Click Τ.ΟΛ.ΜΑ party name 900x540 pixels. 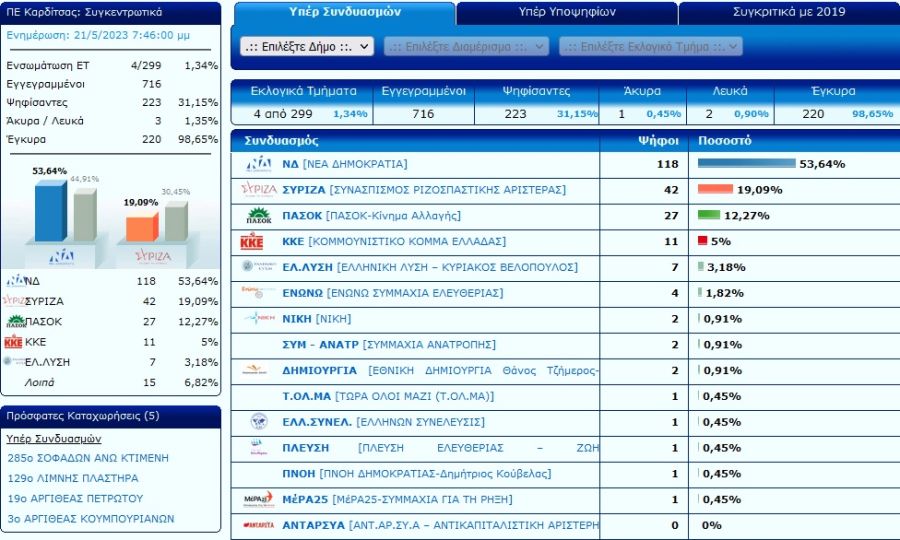click(x=388, y=397)
